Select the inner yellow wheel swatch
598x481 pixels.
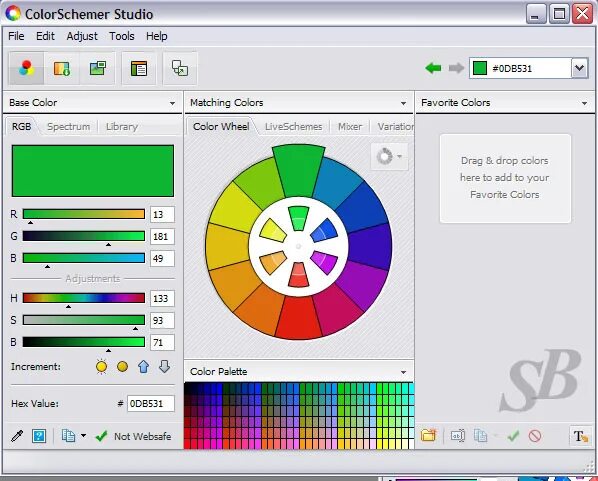point(273,230)
